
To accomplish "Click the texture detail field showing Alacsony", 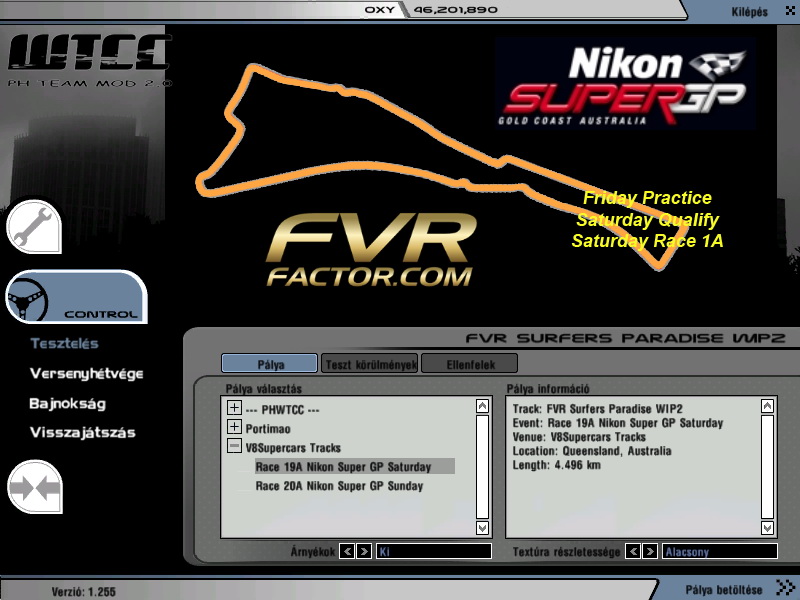I will [719, 551].
